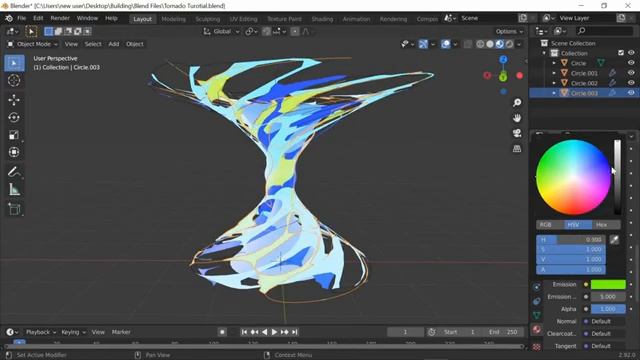
Task: Switch to rendered viewport shading
Action: (x=509, y=44)
